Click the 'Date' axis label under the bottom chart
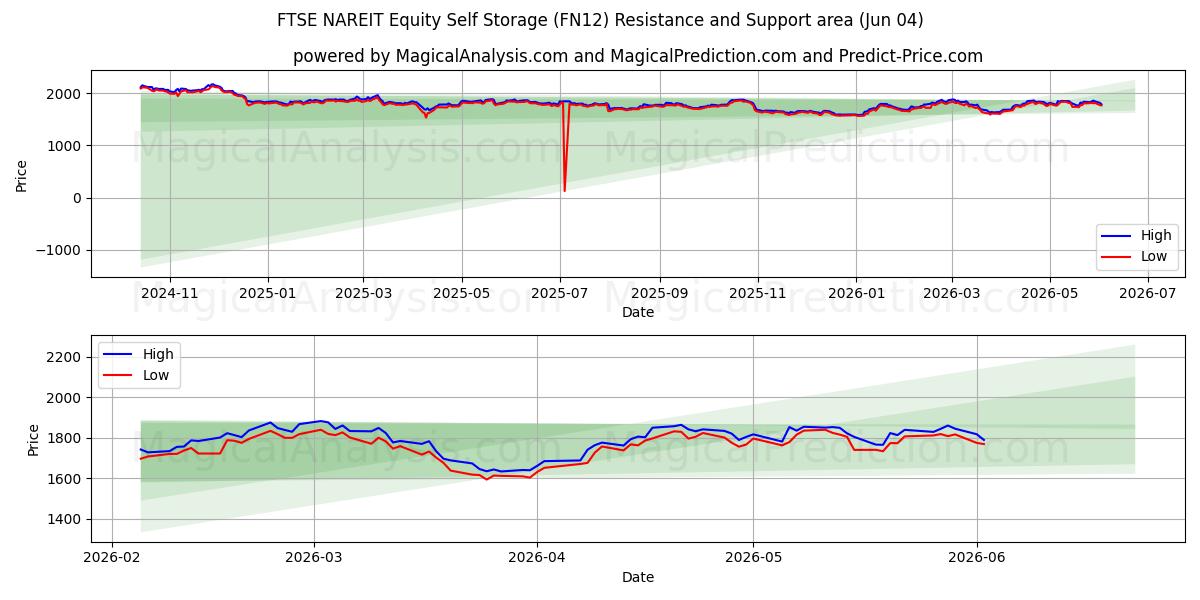The height and width of the screenshot is (600, 1200). pos(638,577)
